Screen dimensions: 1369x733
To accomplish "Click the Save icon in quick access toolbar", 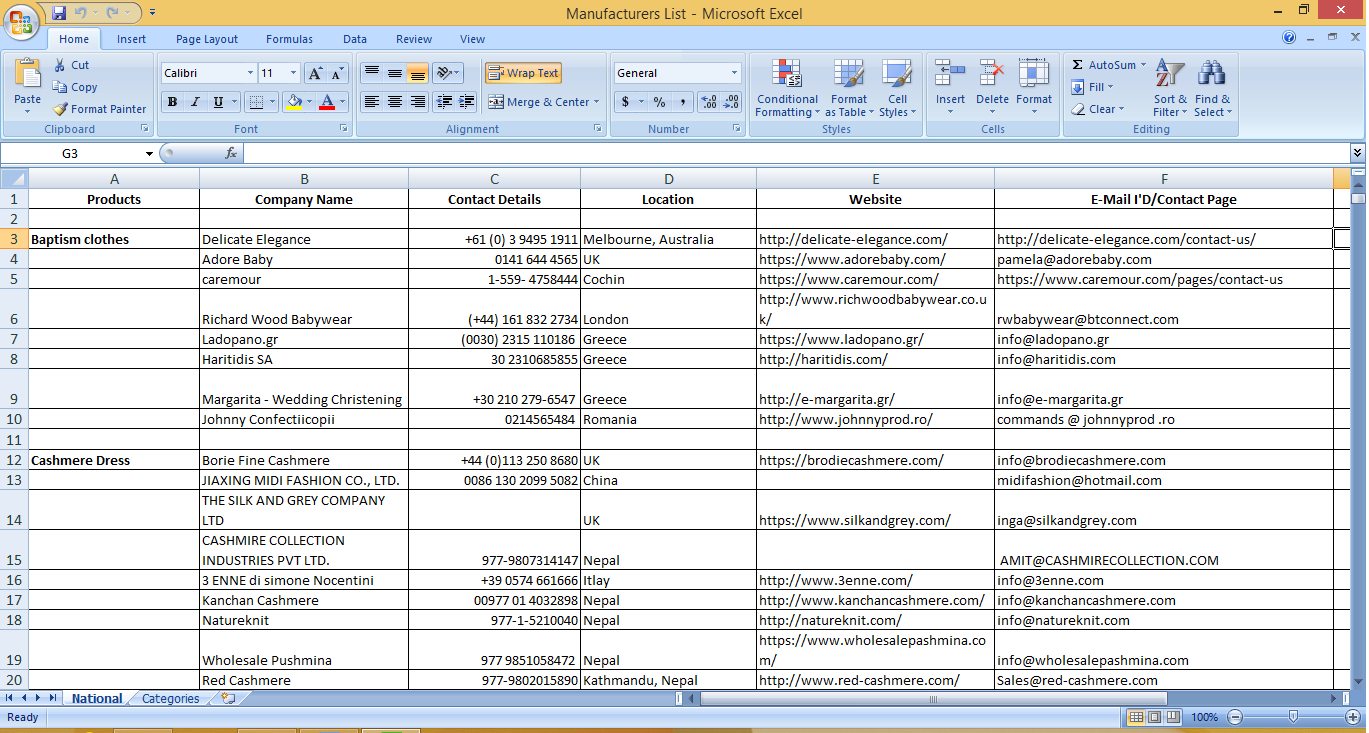I will coord(59,13).
